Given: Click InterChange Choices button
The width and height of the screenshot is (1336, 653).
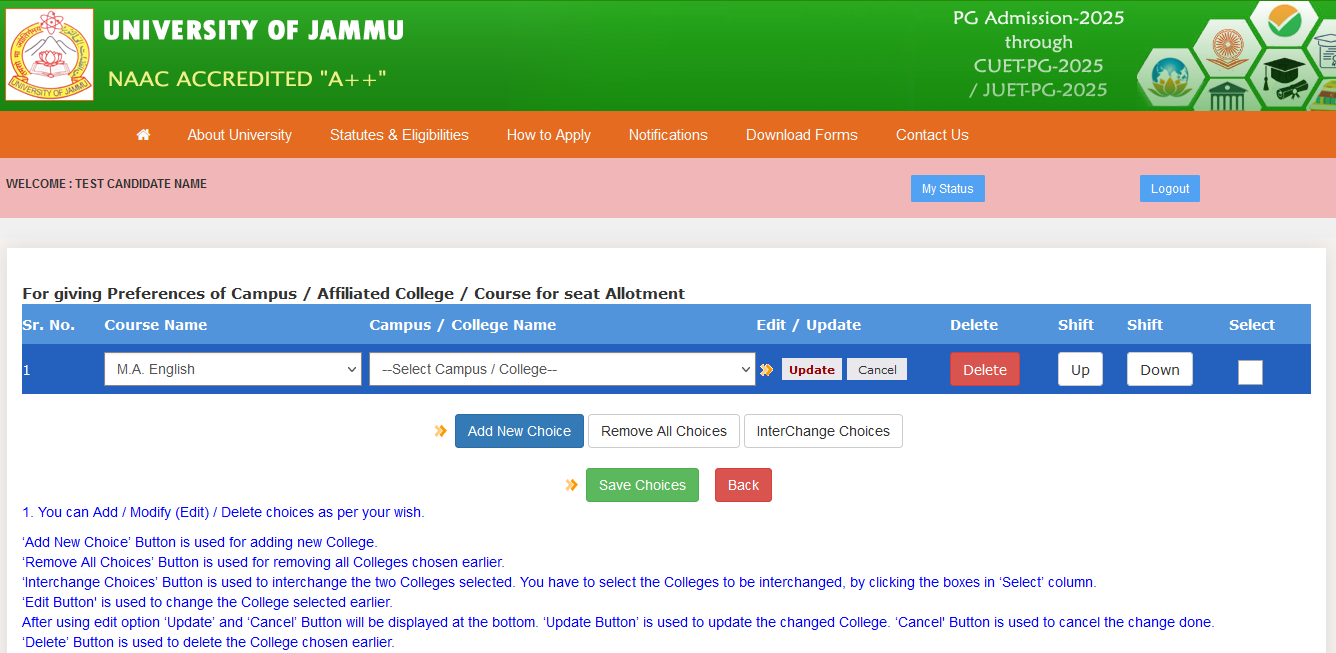Looking at the screenshot, I should pos(823,431).
